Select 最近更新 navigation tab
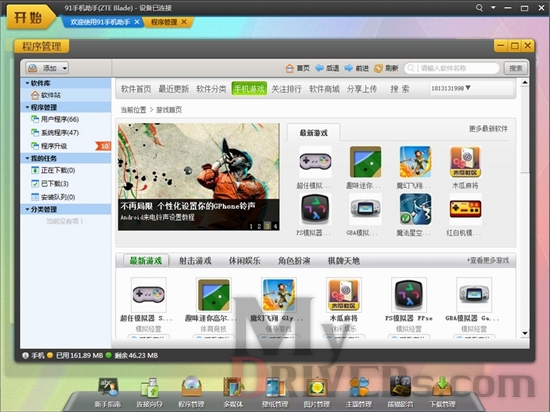 point(174,89)
